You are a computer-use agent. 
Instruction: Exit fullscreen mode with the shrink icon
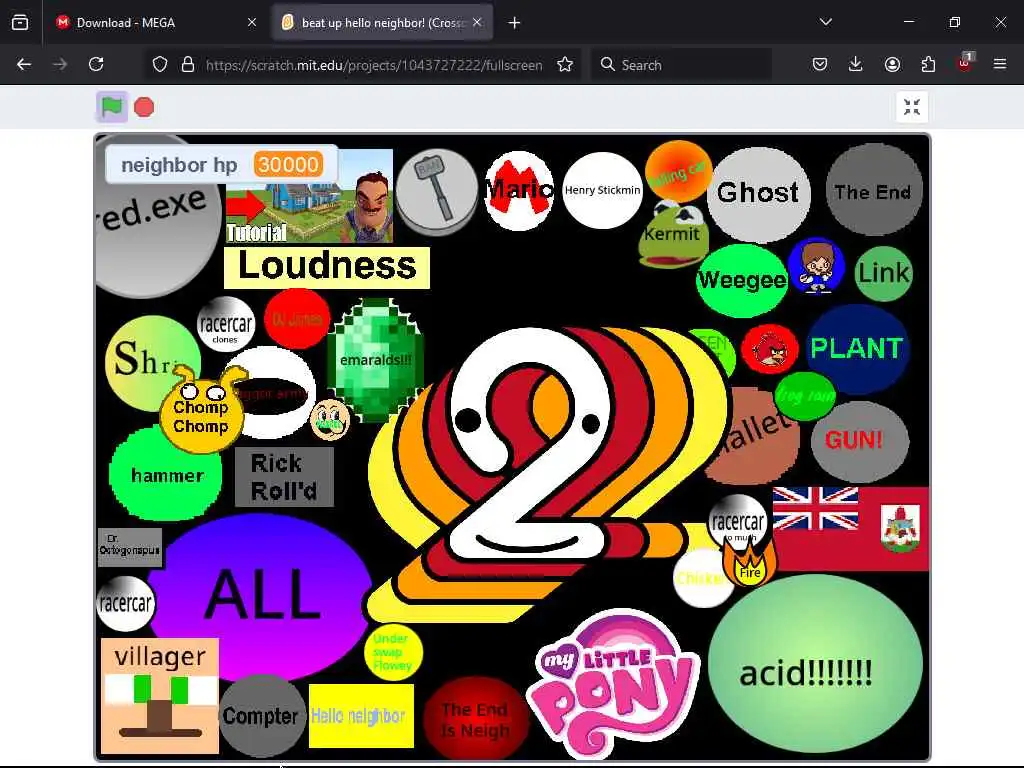pyautogui.click(x=912, y=107)
